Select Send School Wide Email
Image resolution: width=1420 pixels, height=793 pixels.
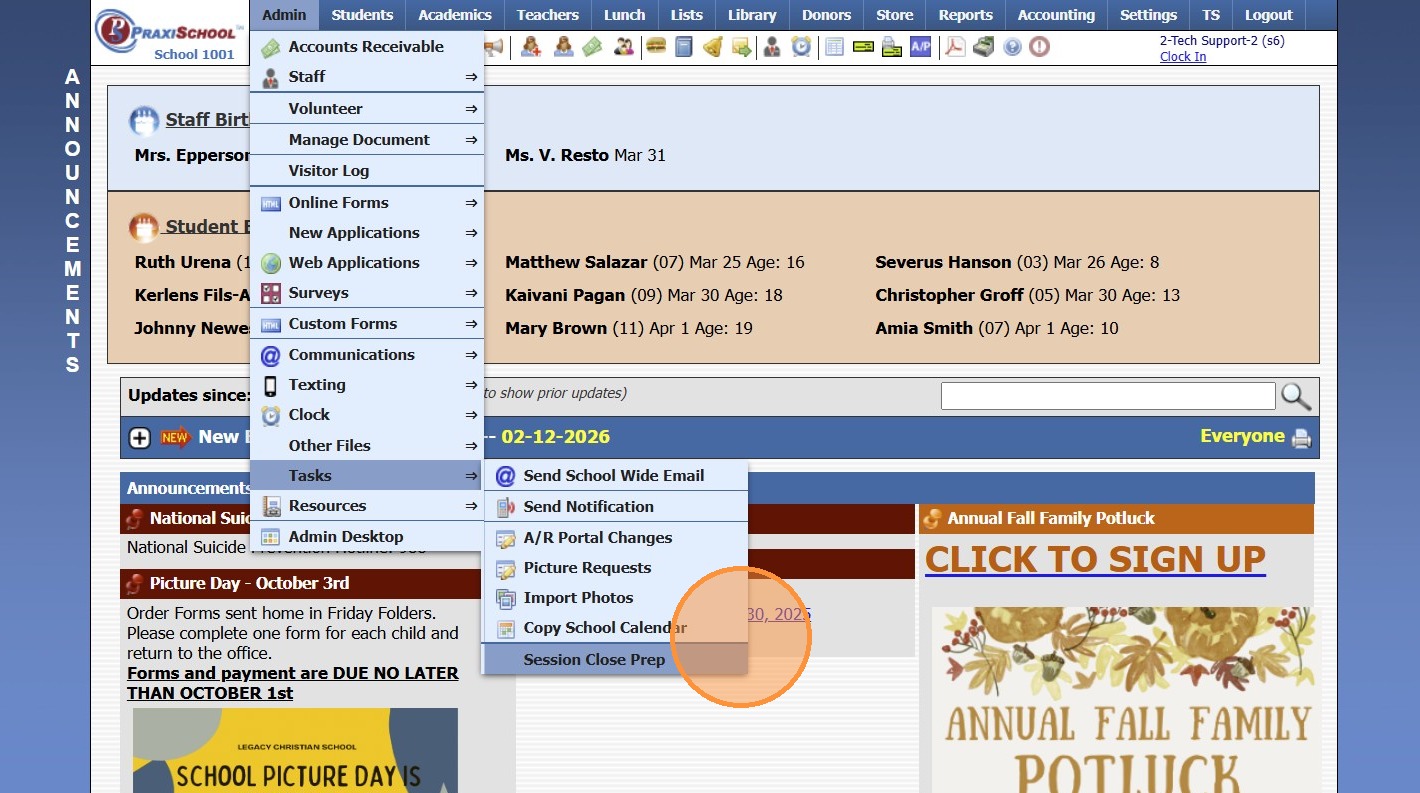[616, 476]
